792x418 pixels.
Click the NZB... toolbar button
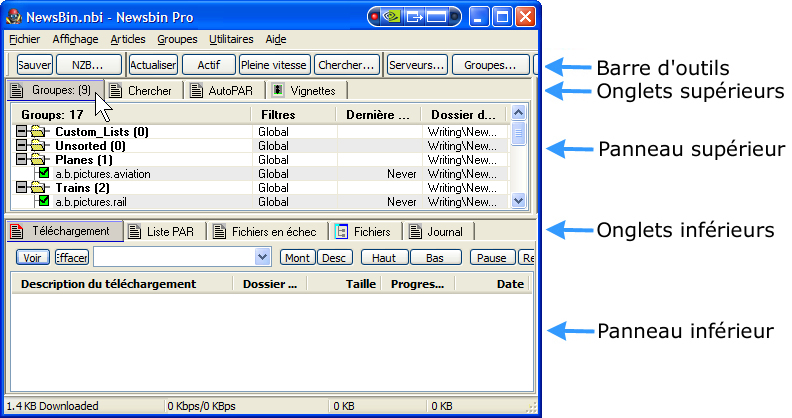pos(89,65)
